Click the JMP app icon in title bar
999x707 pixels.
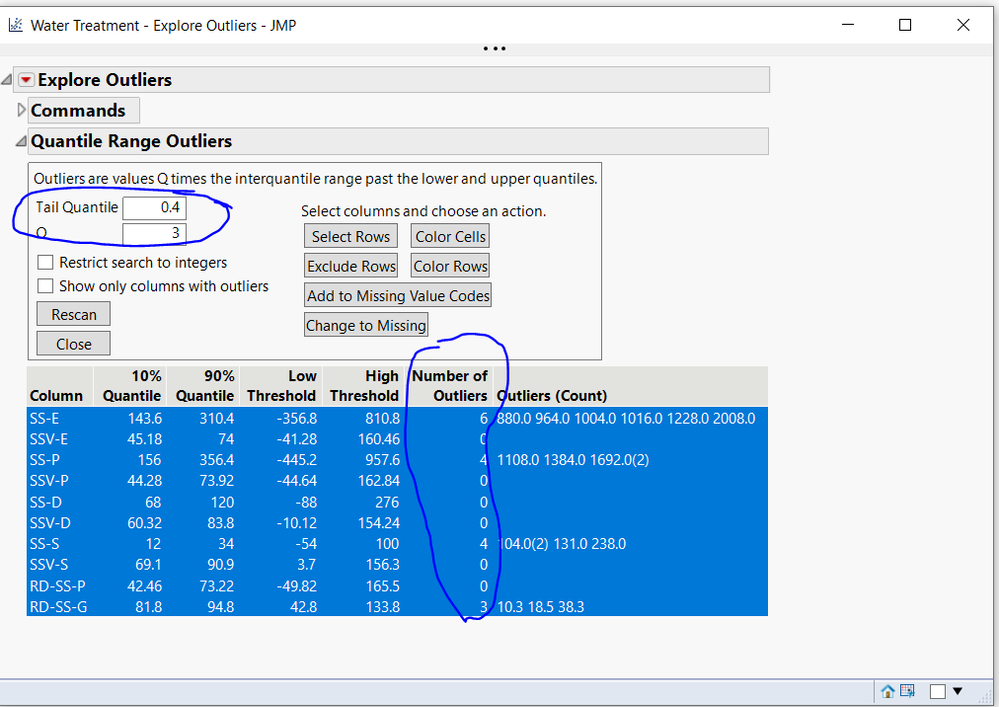(x=15, y=25)
